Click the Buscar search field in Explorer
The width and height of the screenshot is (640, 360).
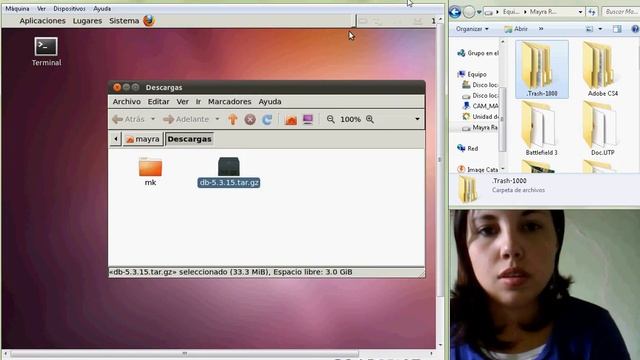click(x=620, y=12)
